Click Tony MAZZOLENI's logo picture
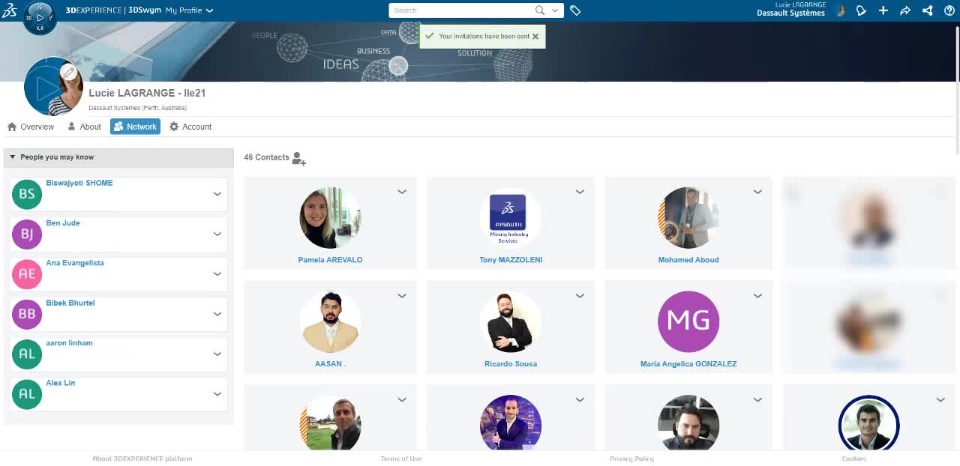Screen dimensions: 960x466 tap(511, 218)
